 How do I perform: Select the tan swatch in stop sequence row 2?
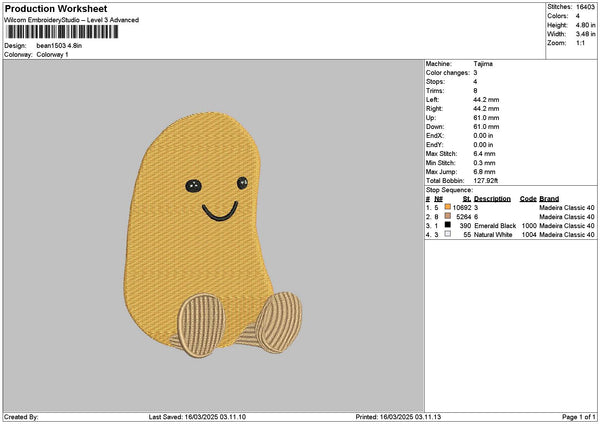point(447,216)
